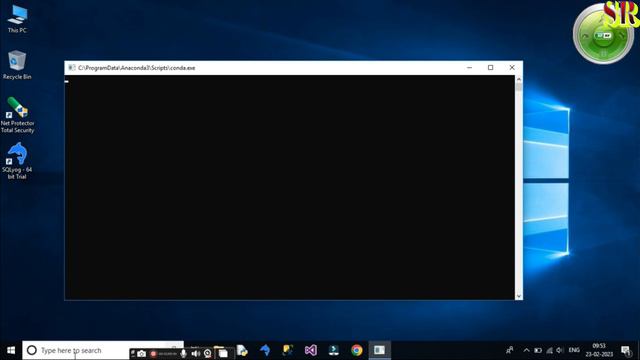Open the dark terminal-like taskbar icon
Viewport: 640px width, 360px height.
(333, 350)
